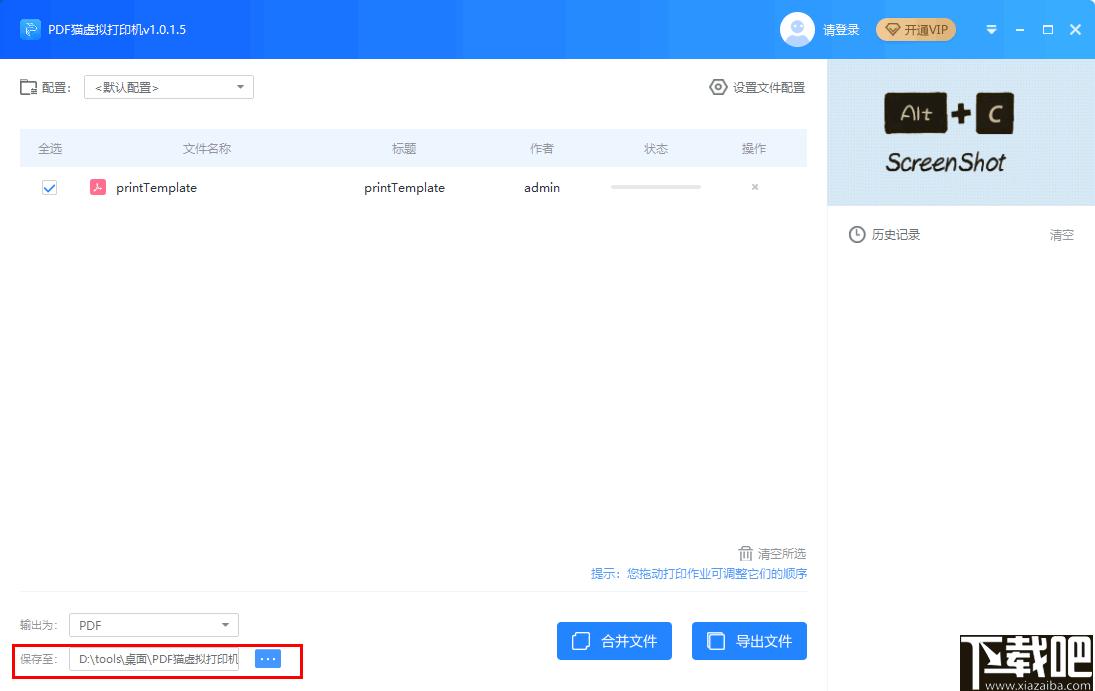Click the history clock icon

(x=857, y=235)
